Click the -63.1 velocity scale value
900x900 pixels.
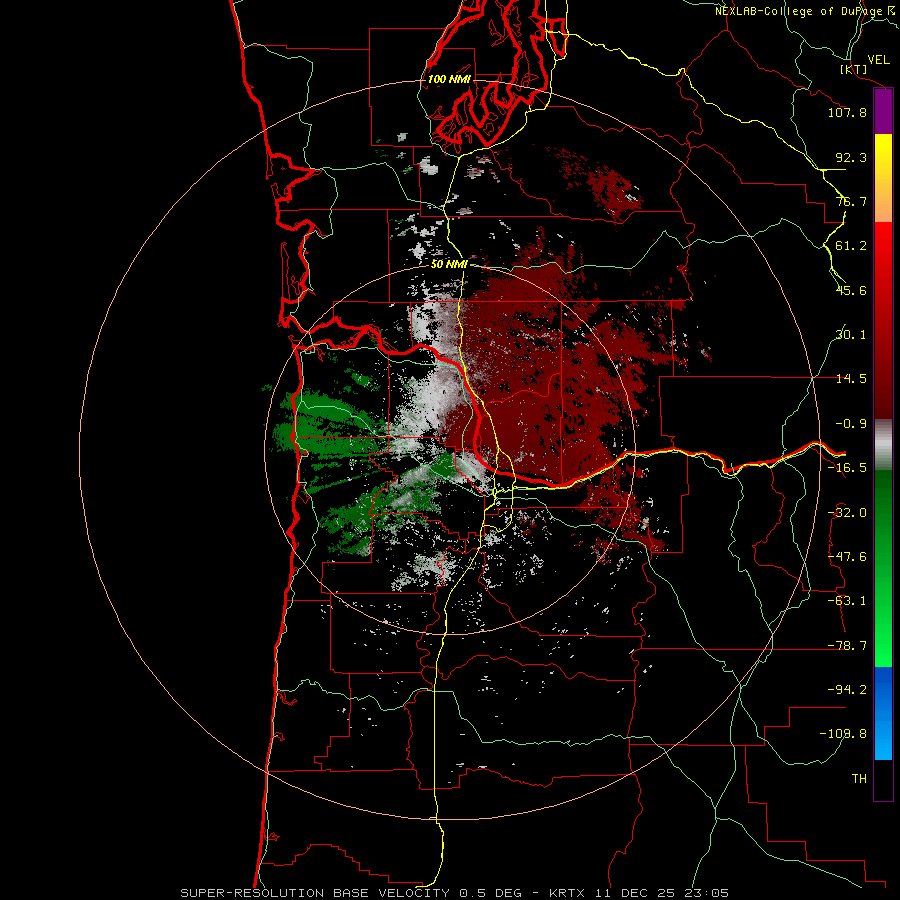847,601
